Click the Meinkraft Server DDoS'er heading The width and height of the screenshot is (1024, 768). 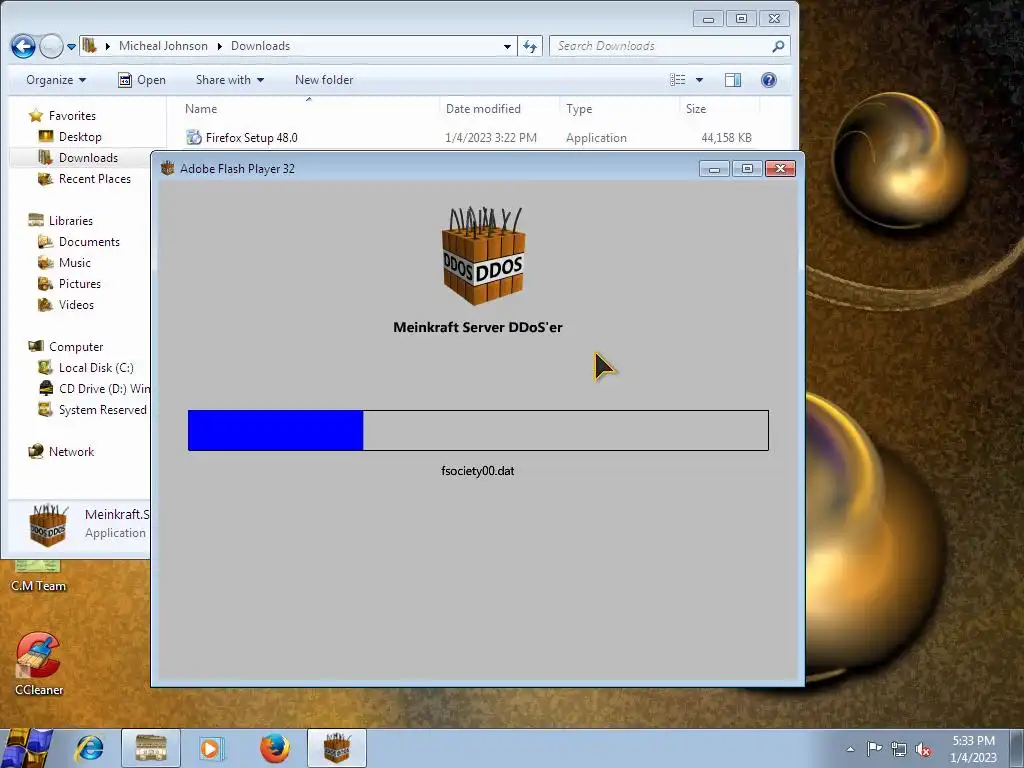(477, 327)
